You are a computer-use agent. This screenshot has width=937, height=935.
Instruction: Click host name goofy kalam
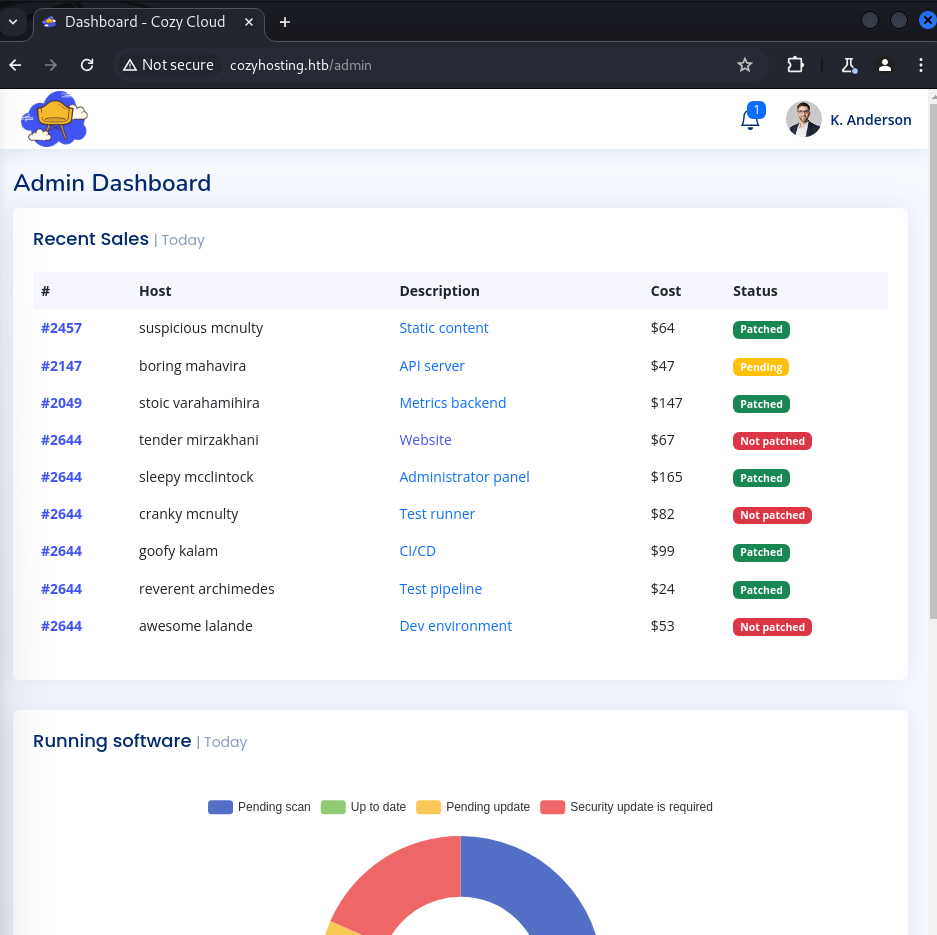coord(178,551)
